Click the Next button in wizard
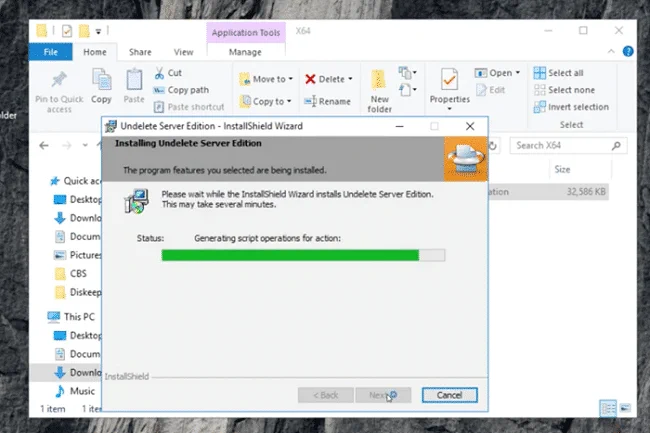Viewport: 650px width, 433px height. point(383,395)
